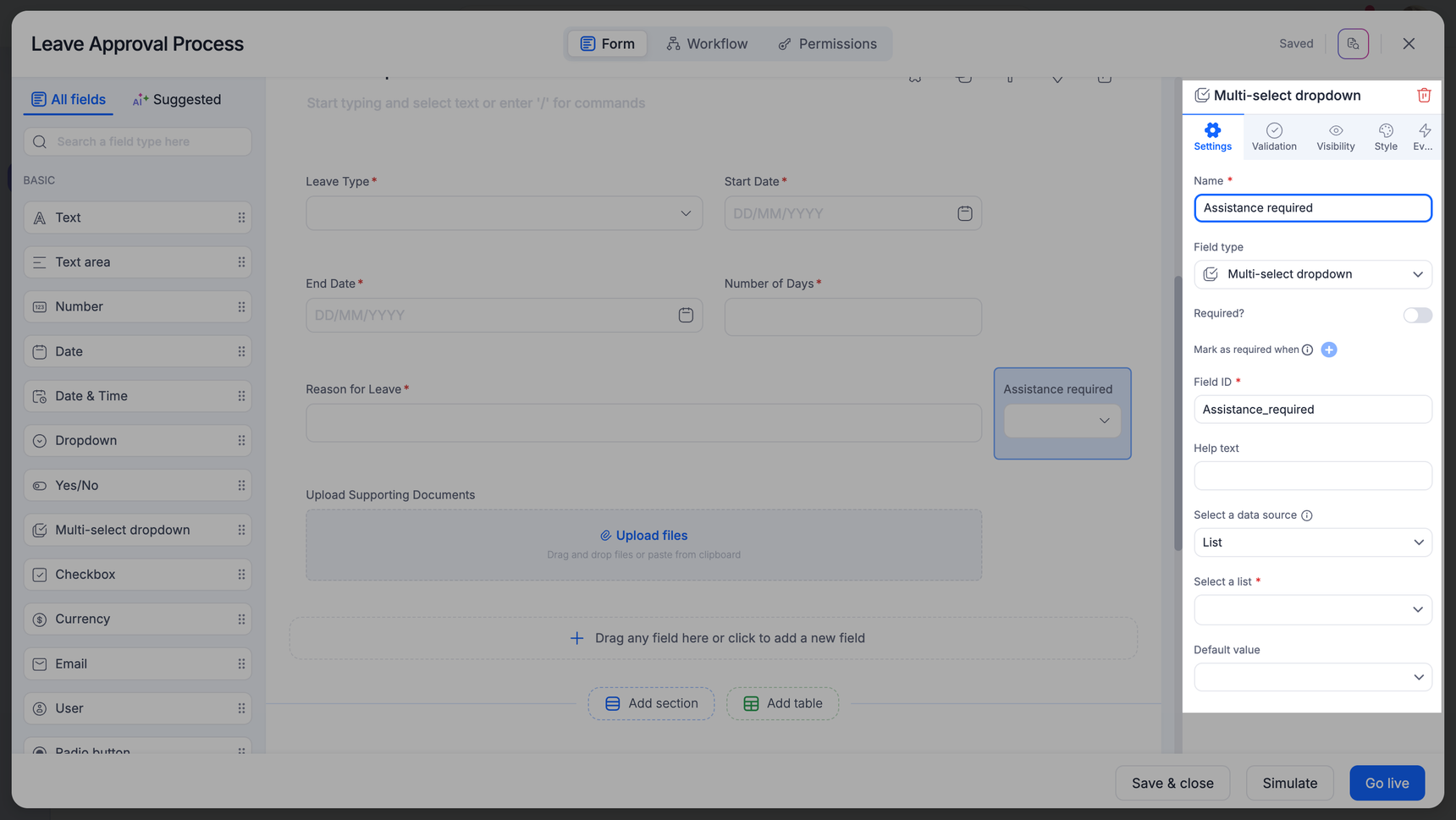
Task: Switch to the Suggested fields tab
Action: pyautogui.click(x=177, y=100)
